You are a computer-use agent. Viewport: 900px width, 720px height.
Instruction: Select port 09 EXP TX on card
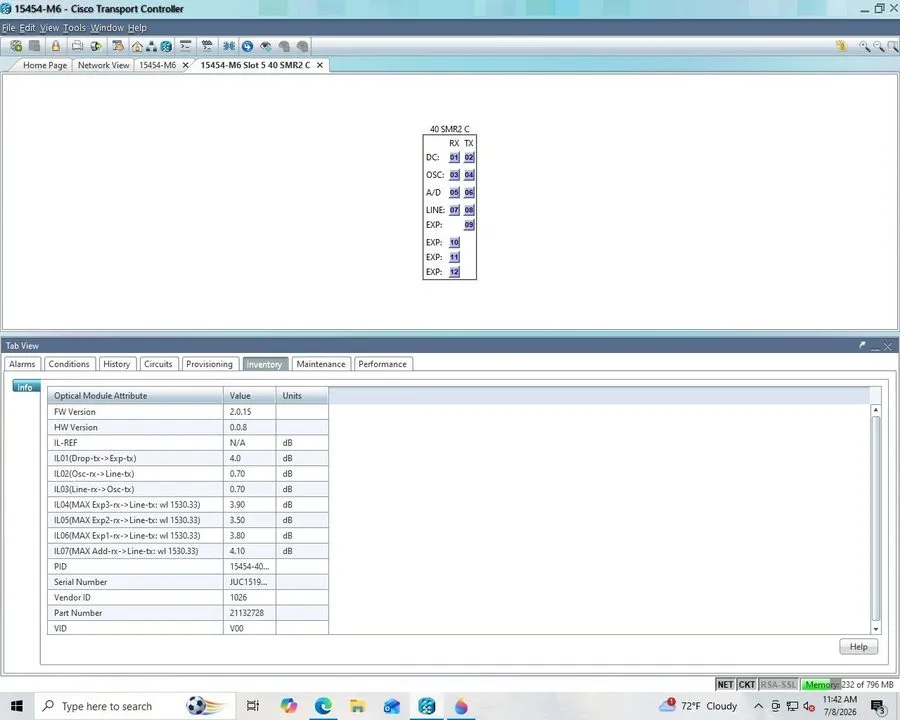(x=469, y=225)
